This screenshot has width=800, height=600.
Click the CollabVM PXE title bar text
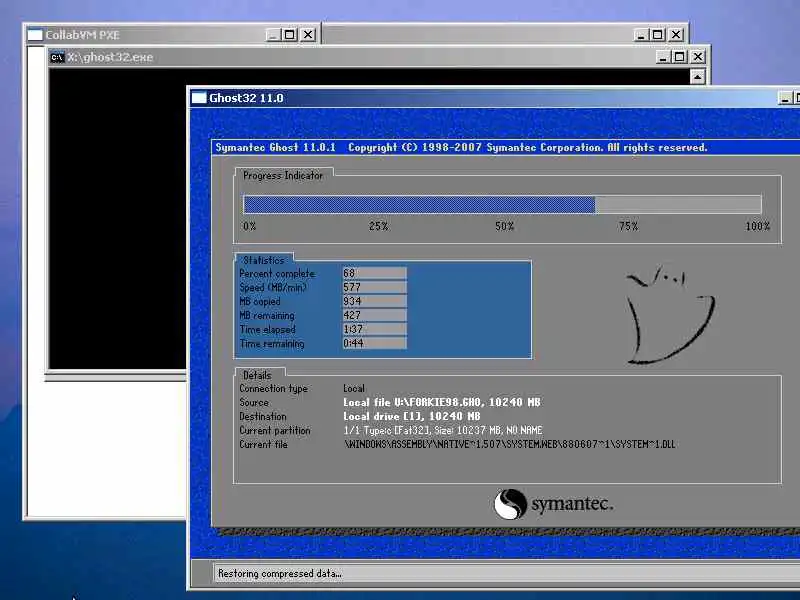coord(82,35)
